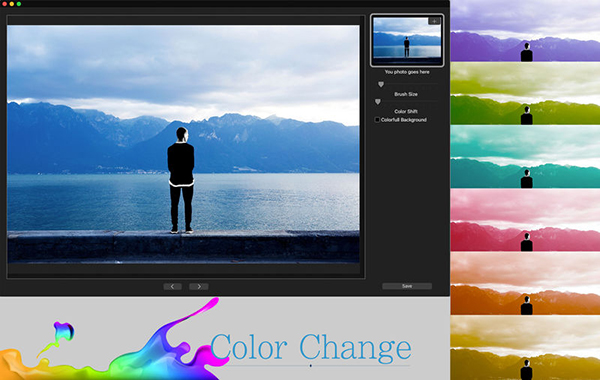Select the purple color variant preview
Screen dimensions: 600x380
pos(525,31)
